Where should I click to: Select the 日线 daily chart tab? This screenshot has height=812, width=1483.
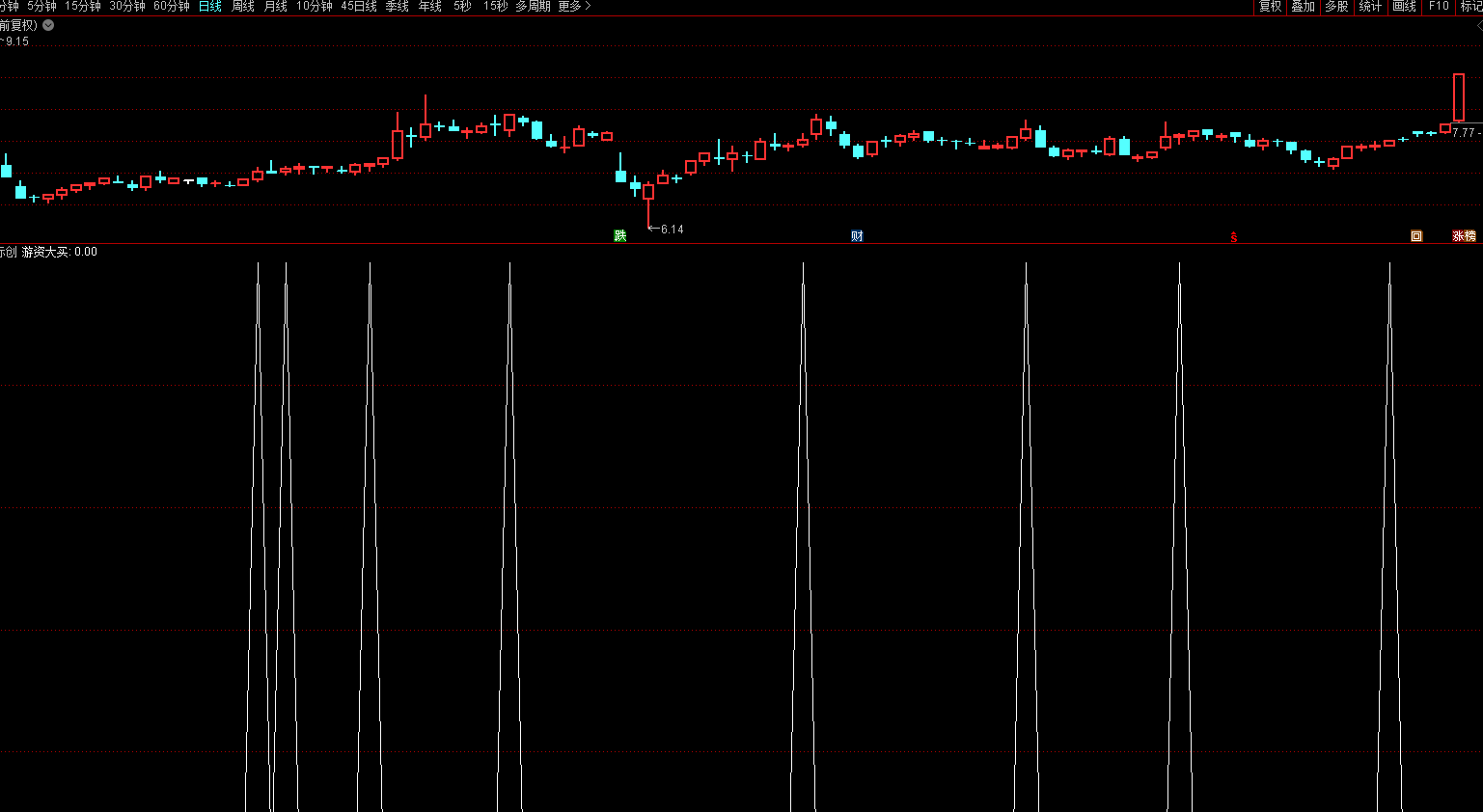(x=210, y=7)
